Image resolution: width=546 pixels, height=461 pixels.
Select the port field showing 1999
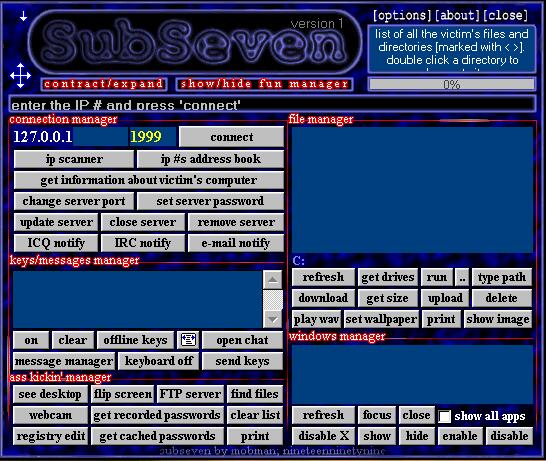click(153, 136)
